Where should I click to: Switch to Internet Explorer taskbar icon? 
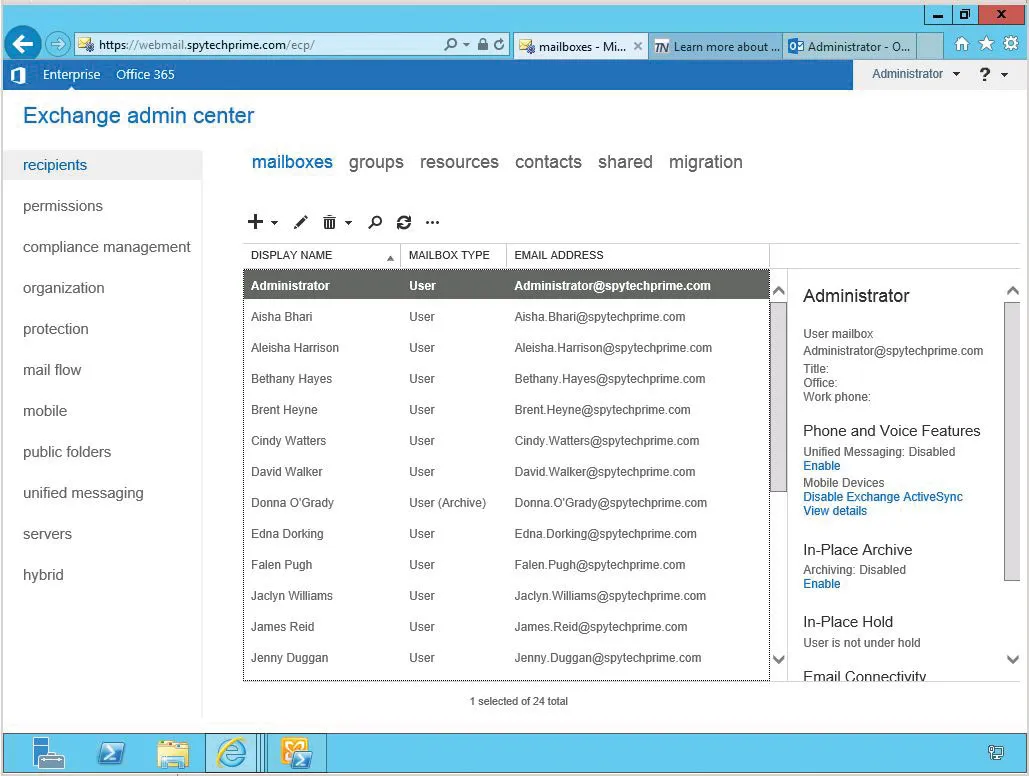232,752
